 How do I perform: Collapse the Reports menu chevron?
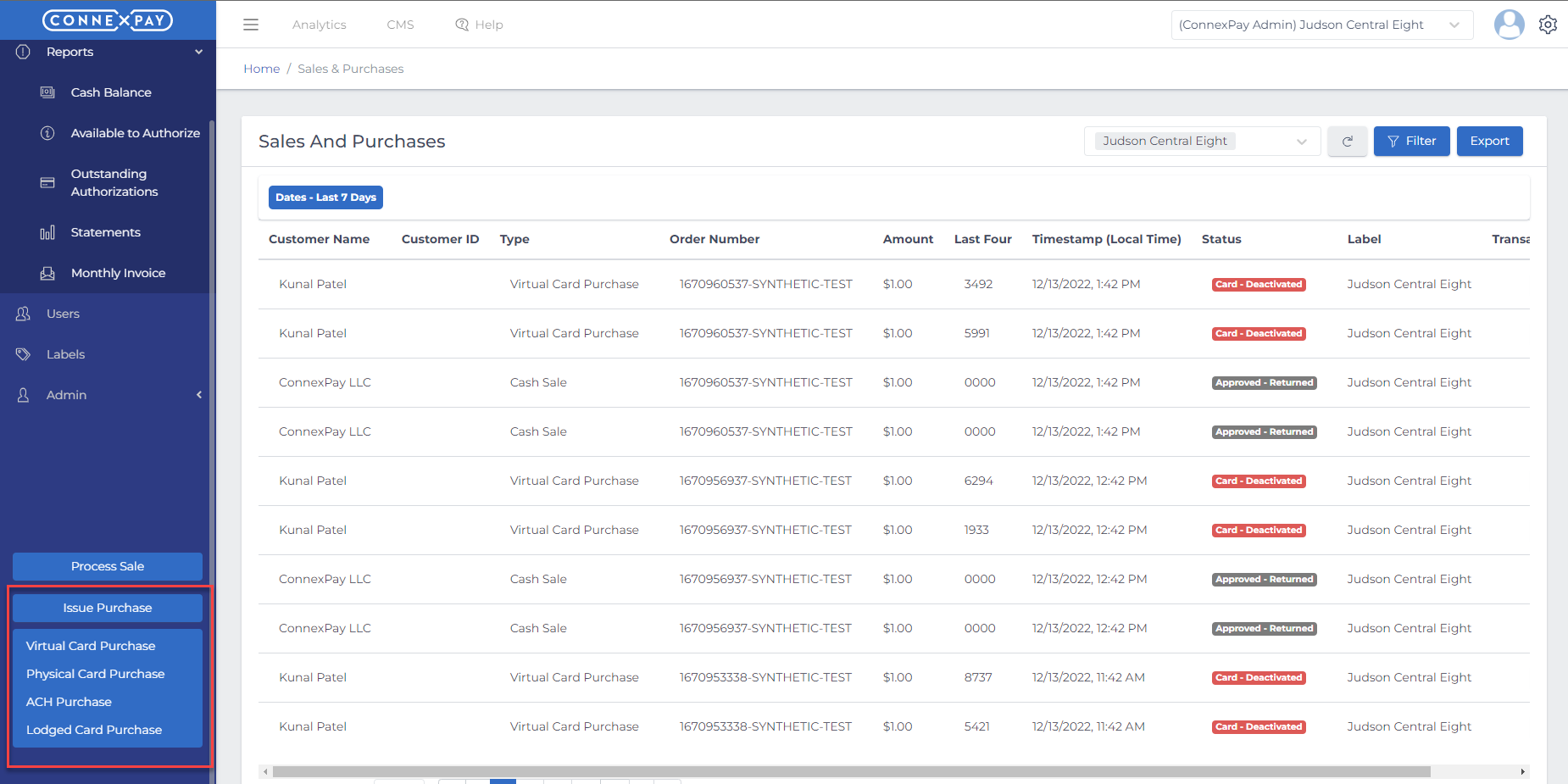tap(199, 52)
